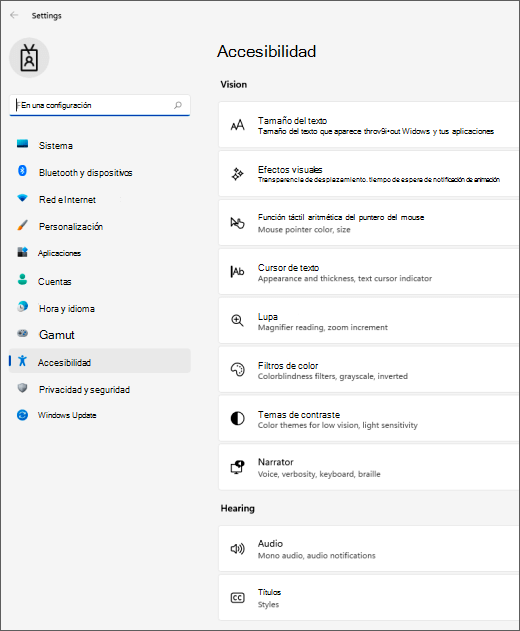Image resolution: width=520 pixels, height=631 pixels.
Task: Click the Audio speaker icon
Action: point(237,549)
